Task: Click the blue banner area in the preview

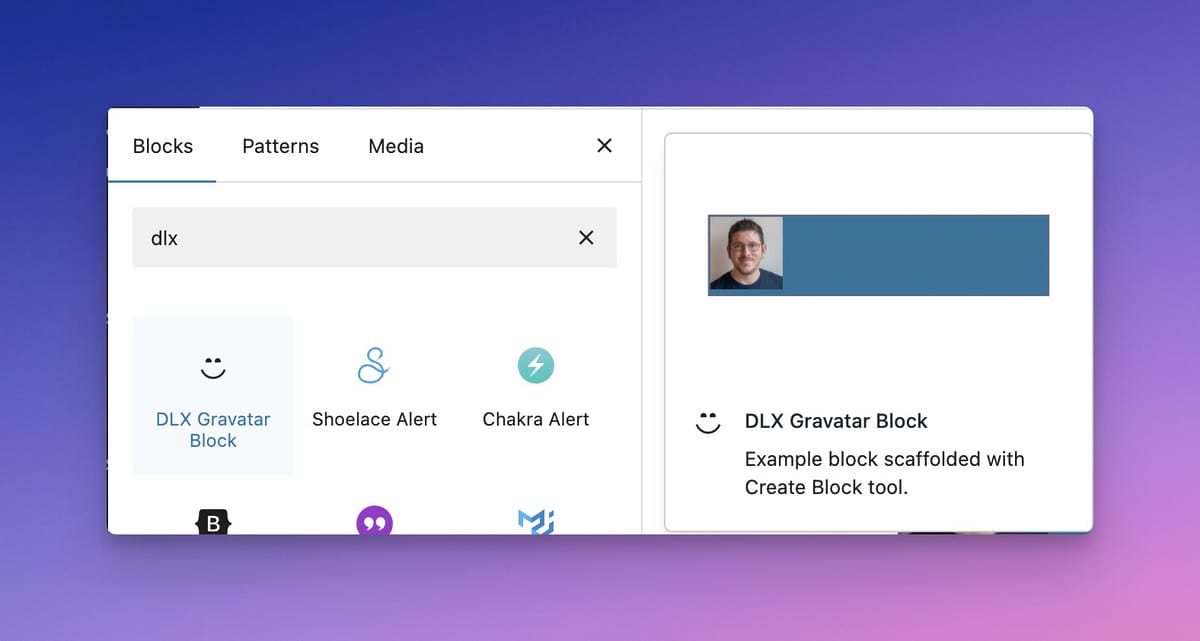Action: click(x=915, y=255)
